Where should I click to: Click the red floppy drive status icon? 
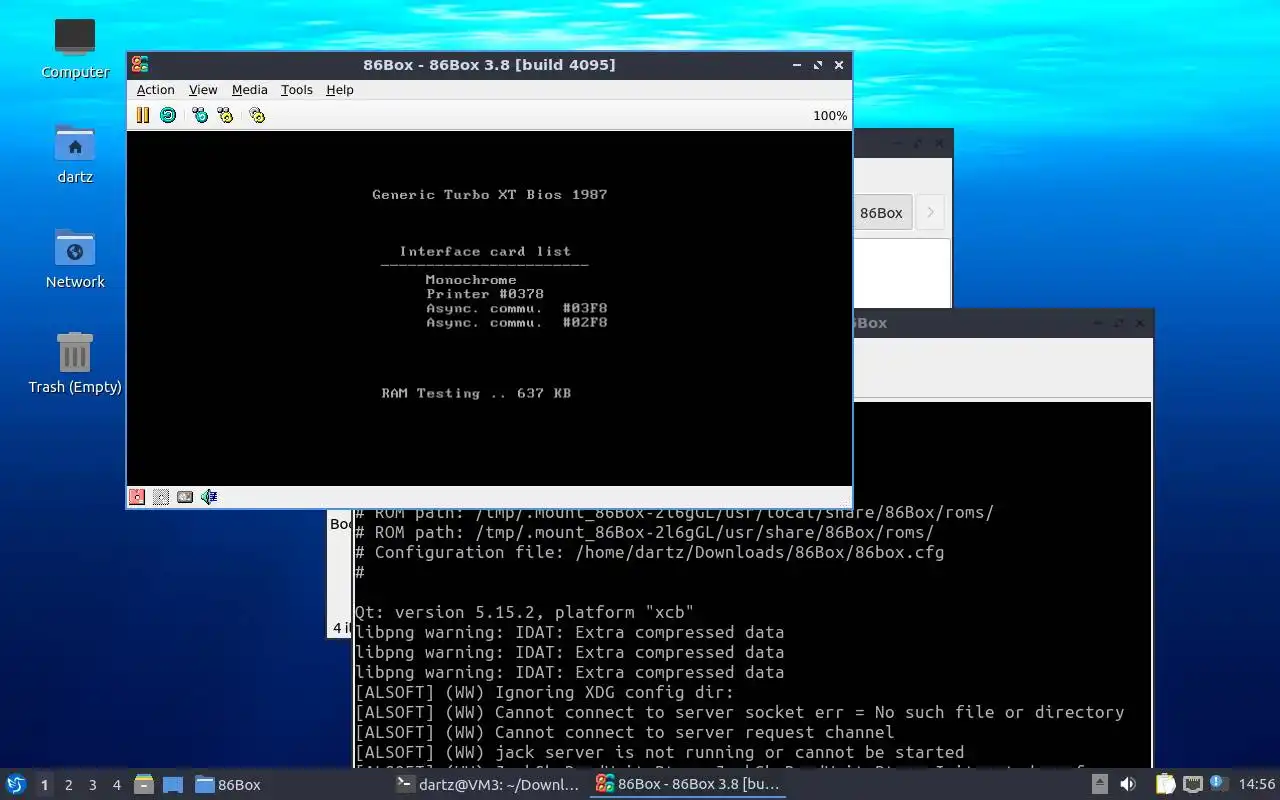[x=137, y=497]
